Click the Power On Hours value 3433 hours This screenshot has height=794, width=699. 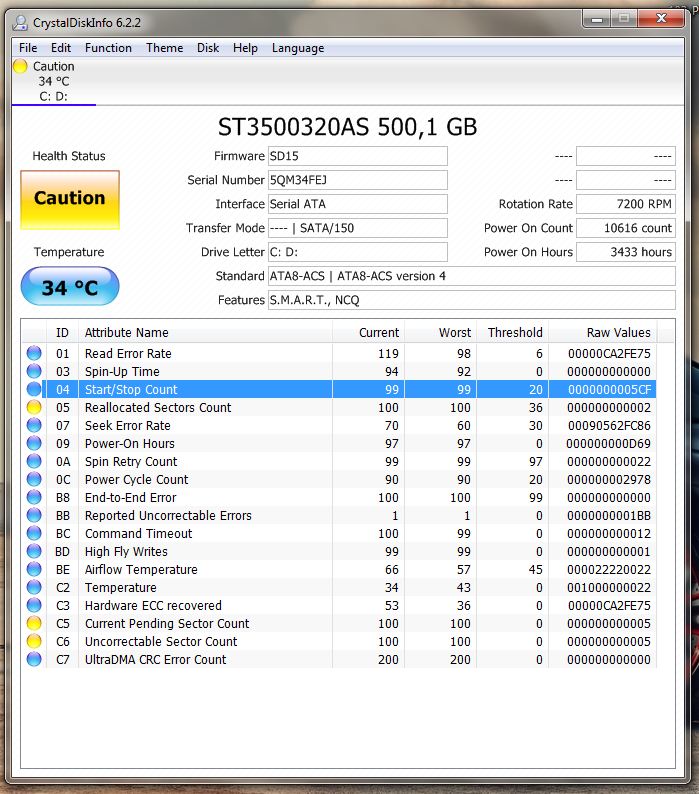pos(626,252)
